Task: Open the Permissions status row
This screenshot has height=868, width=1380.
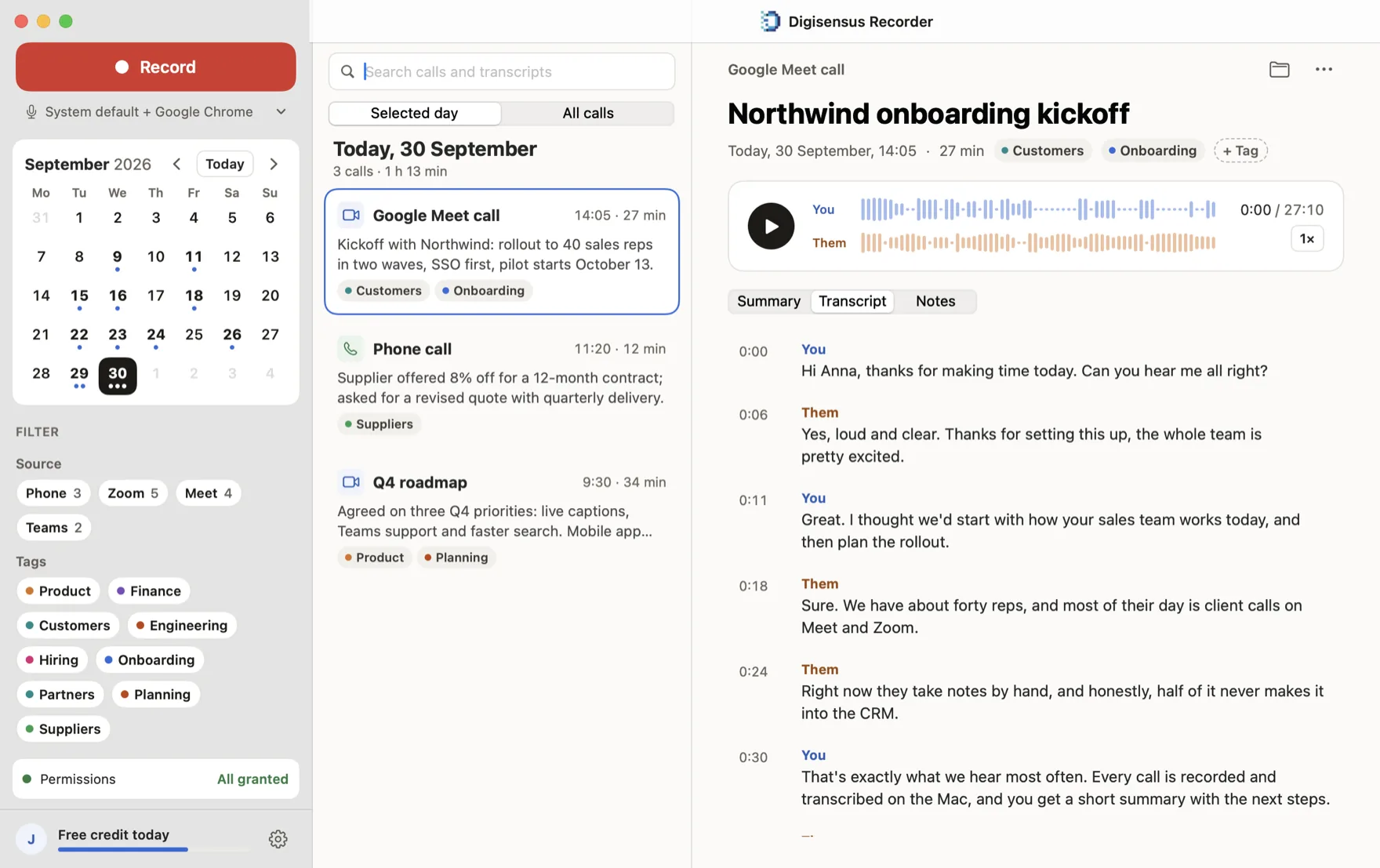Action: [x=156, y=779]
